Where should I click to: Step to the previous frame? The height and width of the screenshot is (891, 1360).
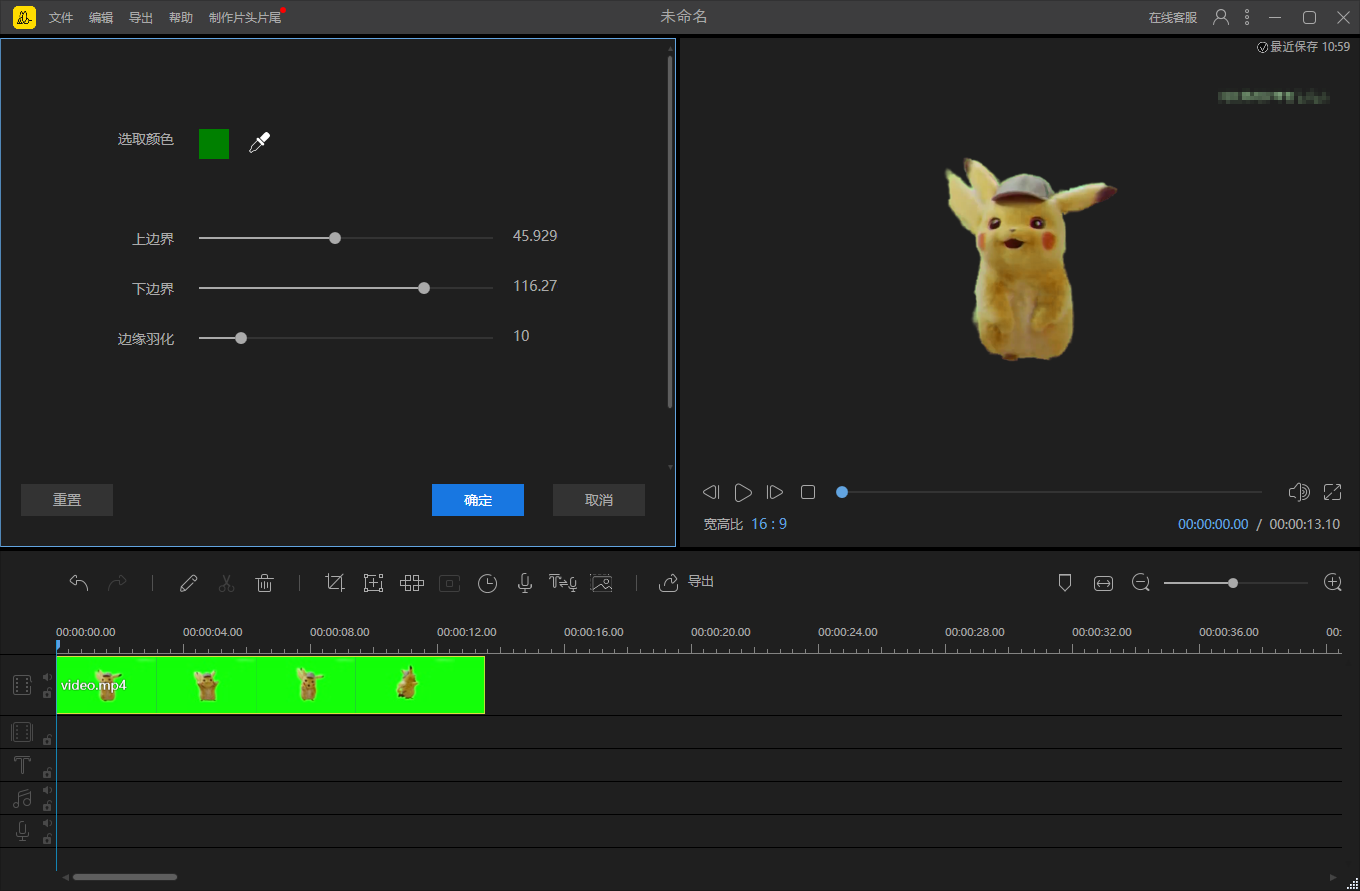point(711,492)
